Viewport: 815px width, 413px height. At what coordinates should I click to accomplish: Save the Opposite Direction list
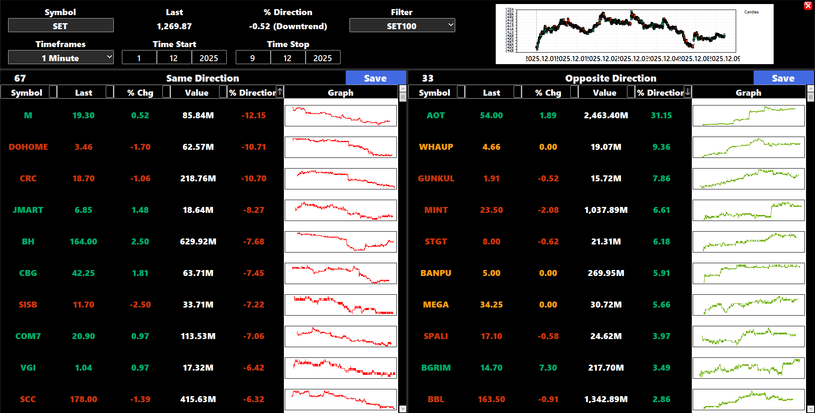[783, 78]
